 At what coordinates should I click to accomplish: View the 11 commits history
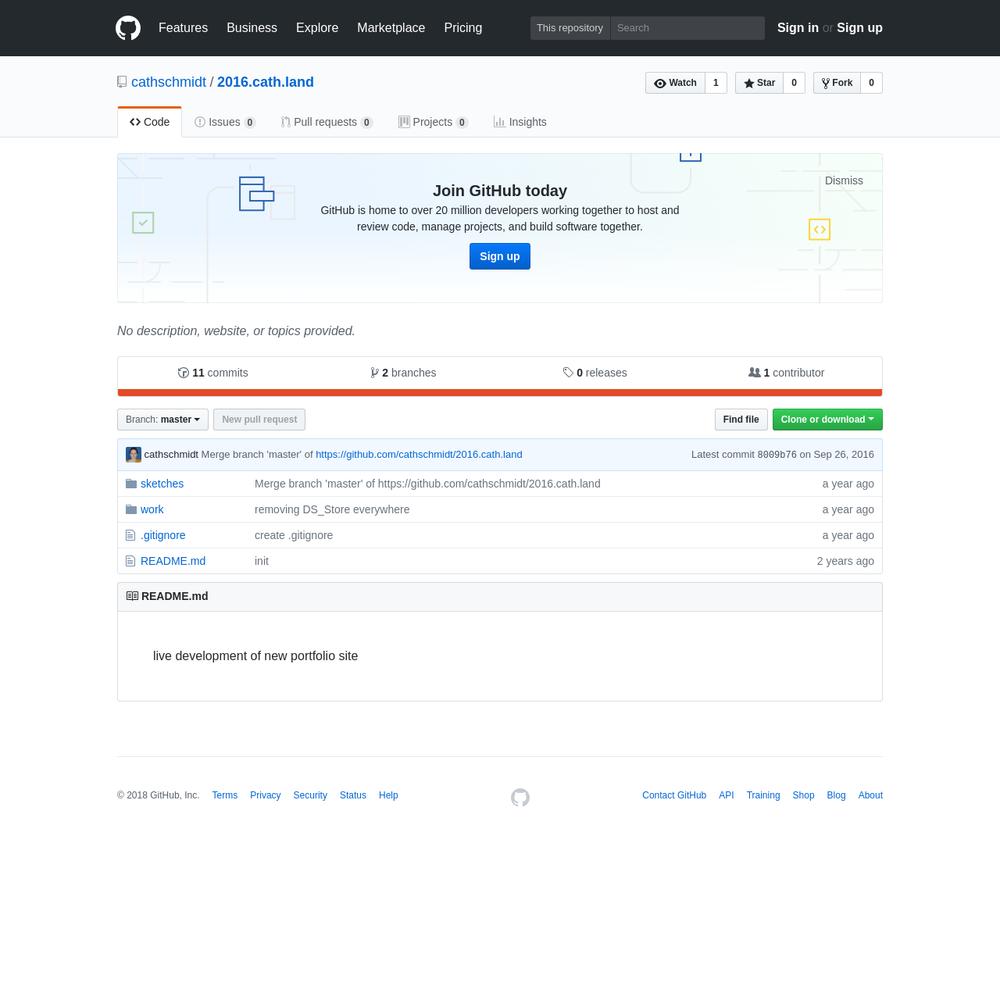tap(213, 372)
